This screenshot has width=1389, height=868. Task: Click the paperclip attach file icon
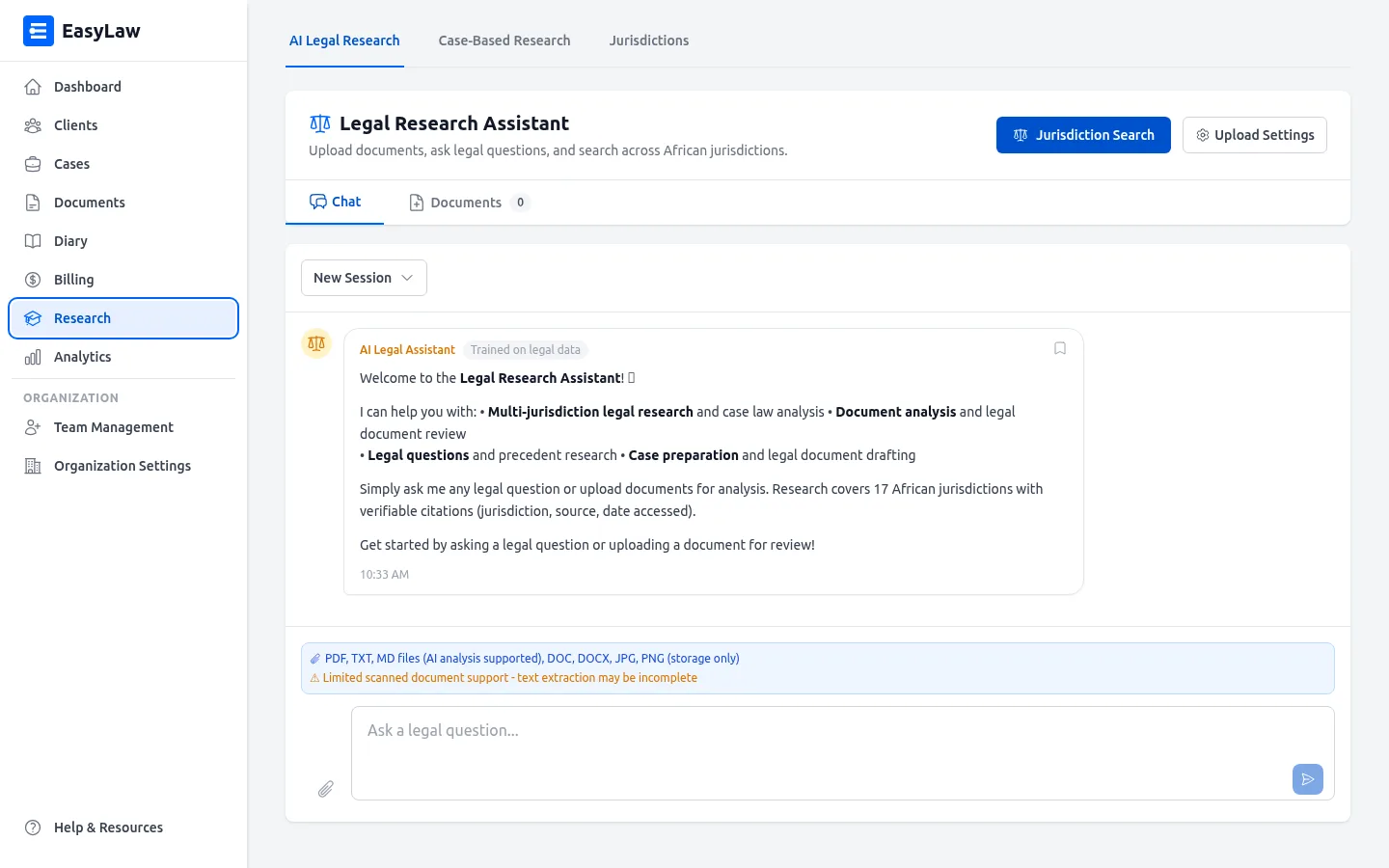(x=326, y=789)
